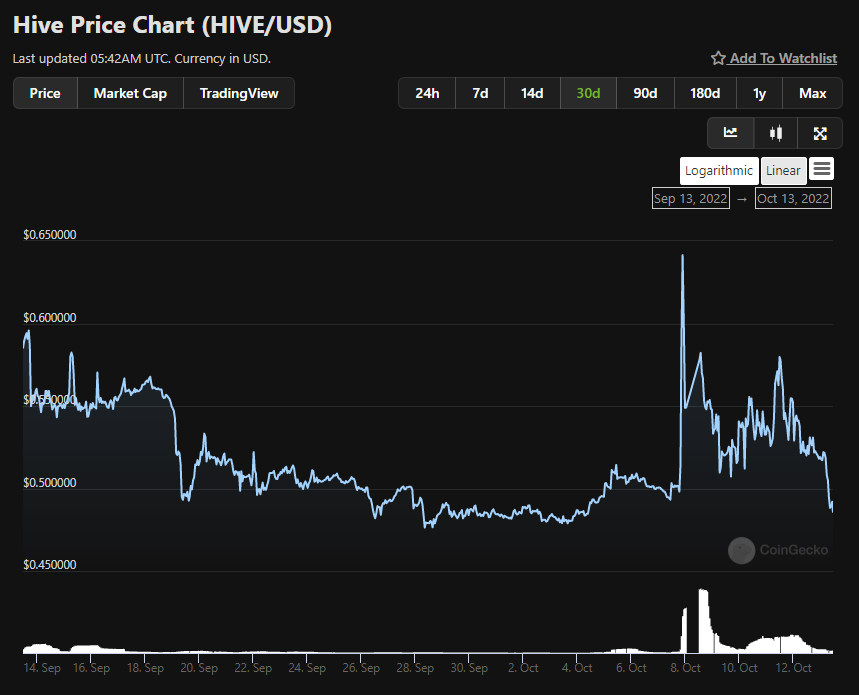This screenshot has width=859, height=695.
Task: Select Logarithmic scale
Action: (719, 171)
